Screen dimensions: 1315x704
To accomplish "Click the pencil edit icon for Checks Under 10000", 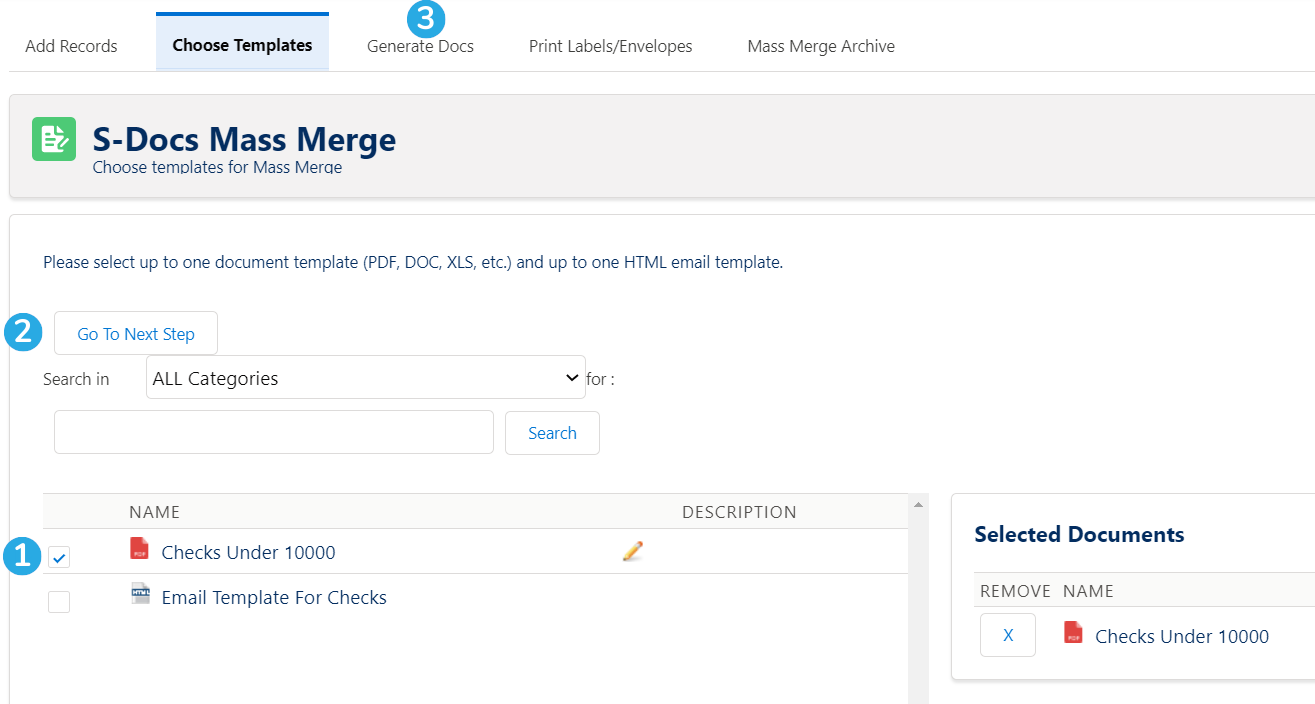I will point(632,551).
